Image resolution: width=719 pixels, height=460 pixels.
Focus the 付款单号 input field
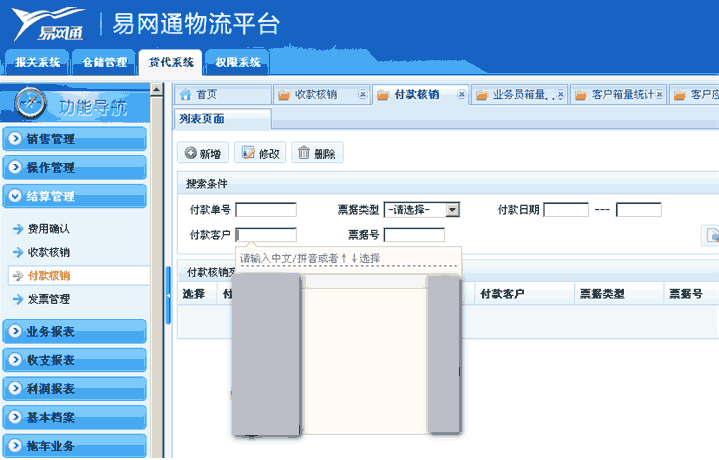click(266, 210)
